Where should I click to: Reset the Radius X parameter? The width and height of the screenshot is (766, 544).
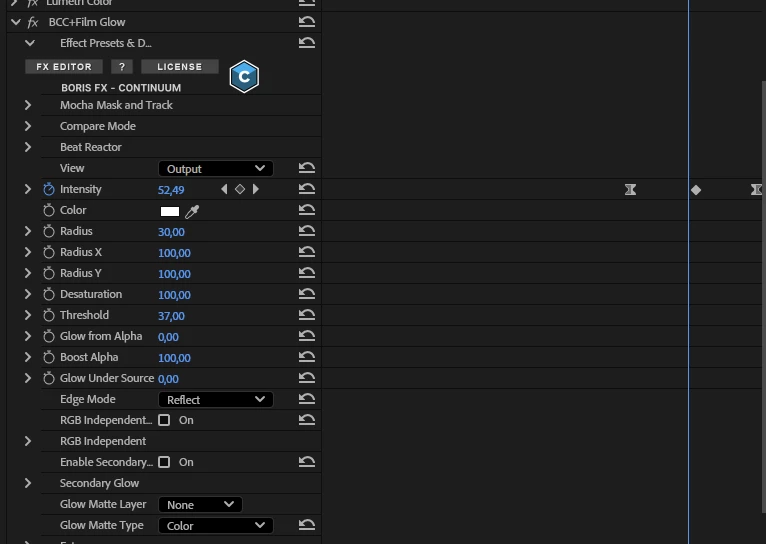click(x=307, y=252)
